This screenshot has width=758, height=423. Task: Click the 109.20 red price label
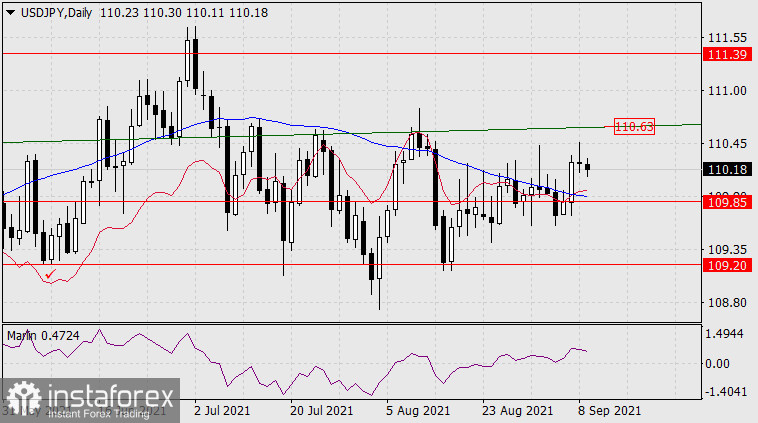(726, 266)
